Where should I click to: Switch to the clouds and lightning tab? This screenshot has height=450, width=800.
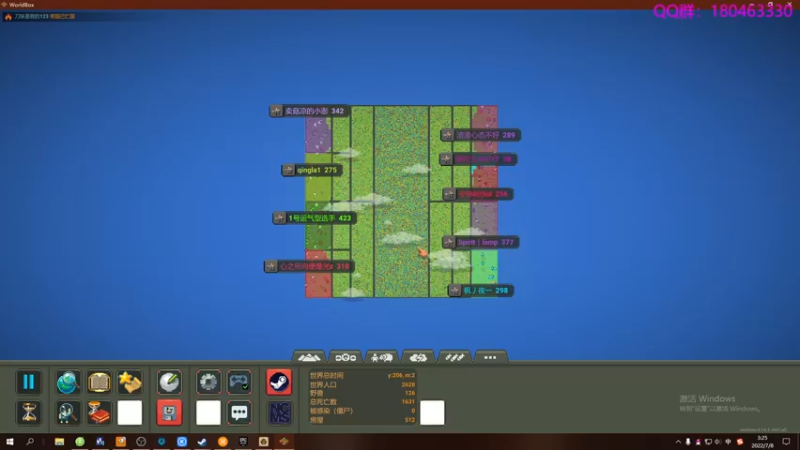(x=418, y=357)
